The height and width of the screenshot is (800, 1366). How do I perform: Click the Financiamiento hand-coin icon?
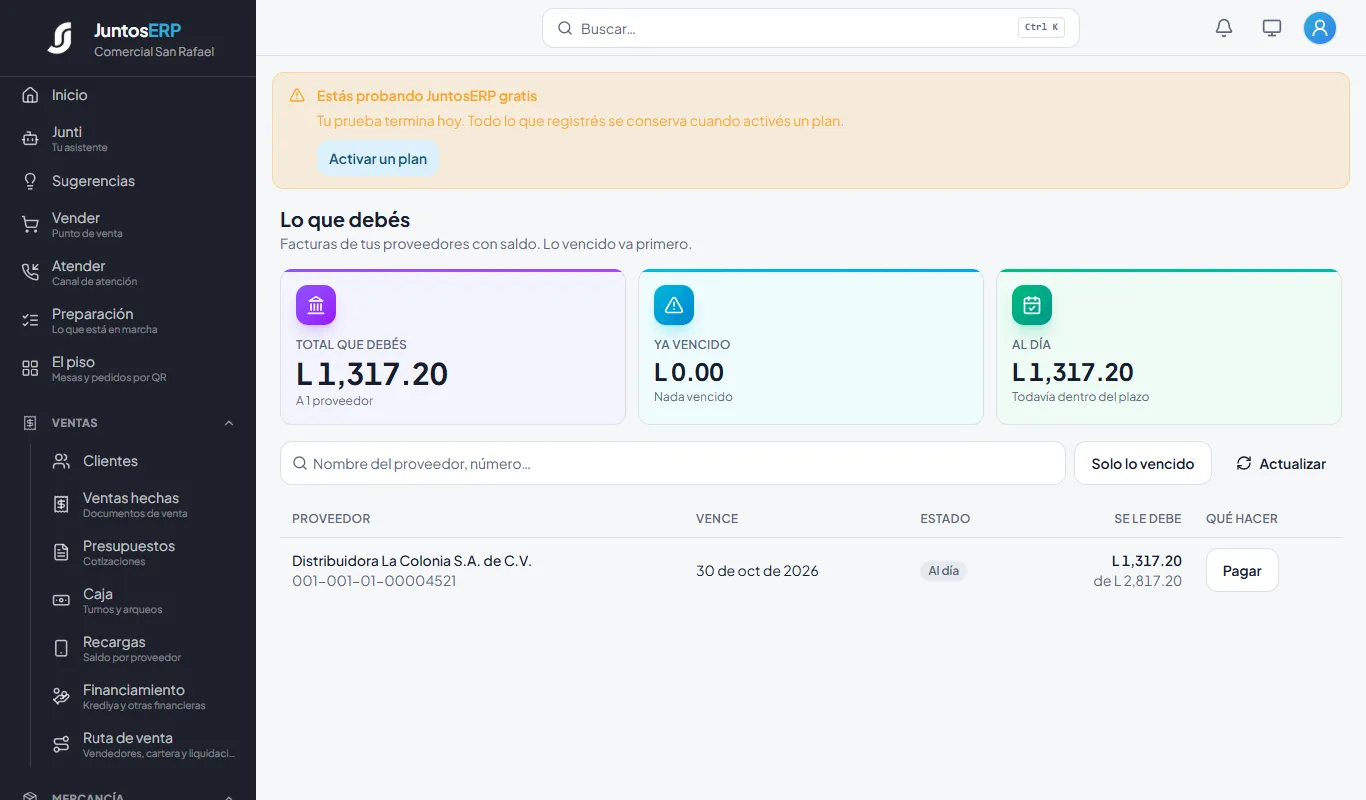coord(61,697)
